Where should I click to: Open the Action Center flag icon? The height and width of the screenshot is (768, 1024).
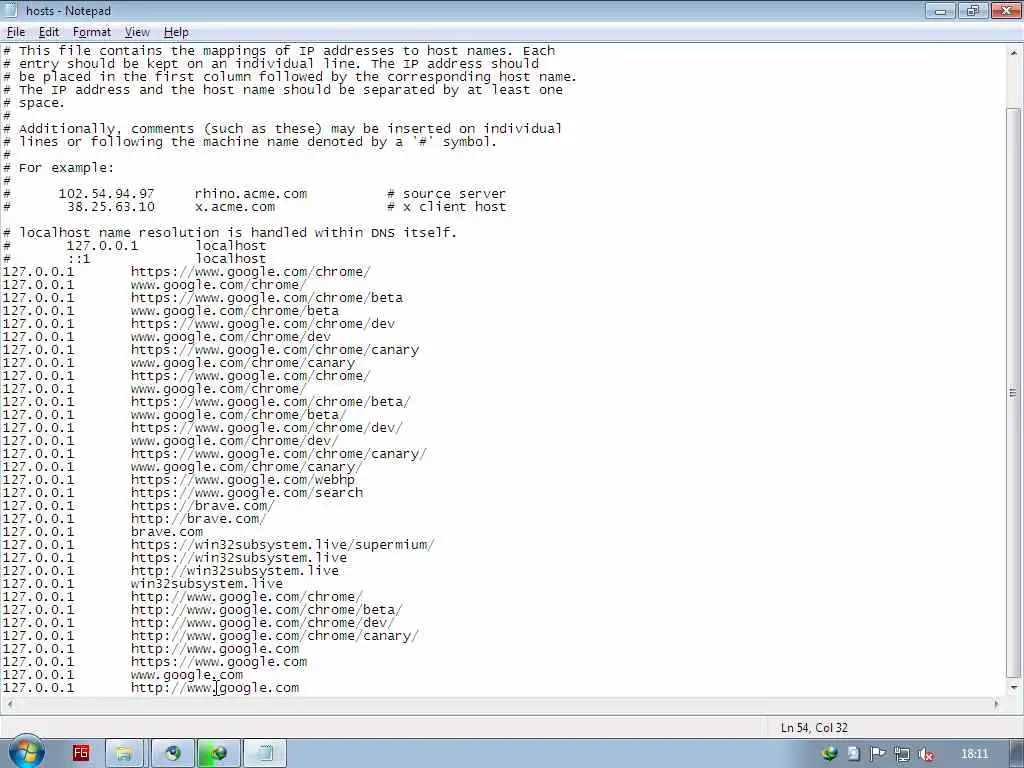878,754
